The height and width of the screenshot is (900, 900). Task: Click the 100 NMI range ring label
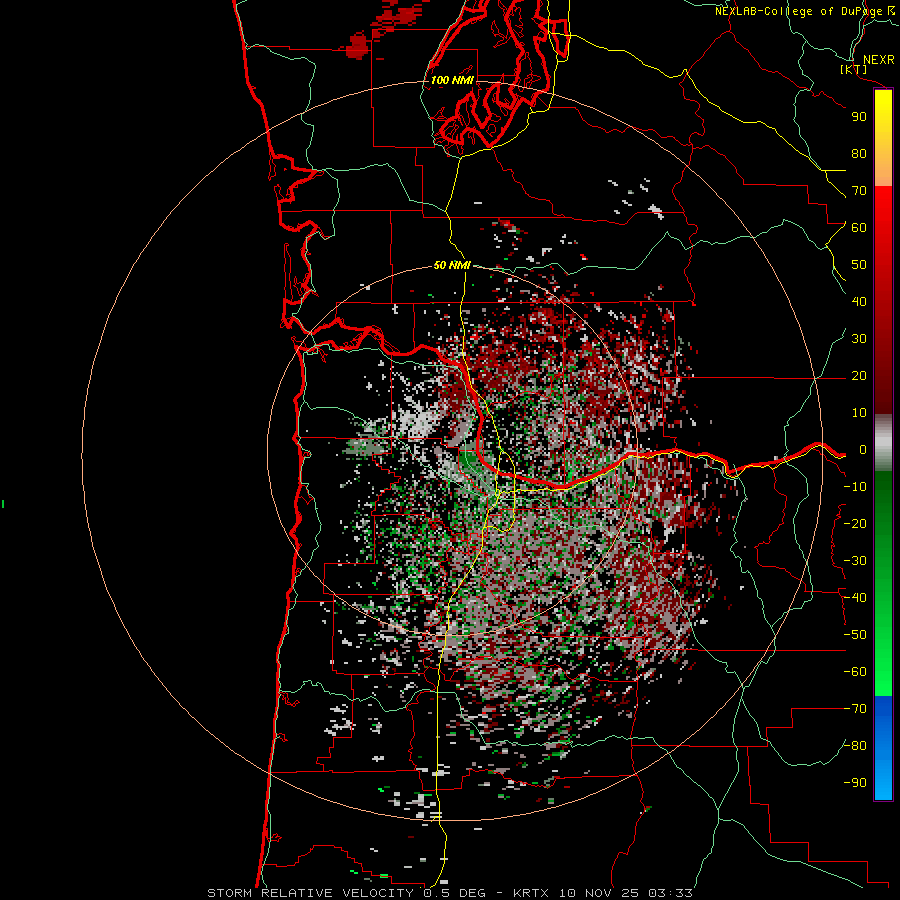click(x=452, y=80)
